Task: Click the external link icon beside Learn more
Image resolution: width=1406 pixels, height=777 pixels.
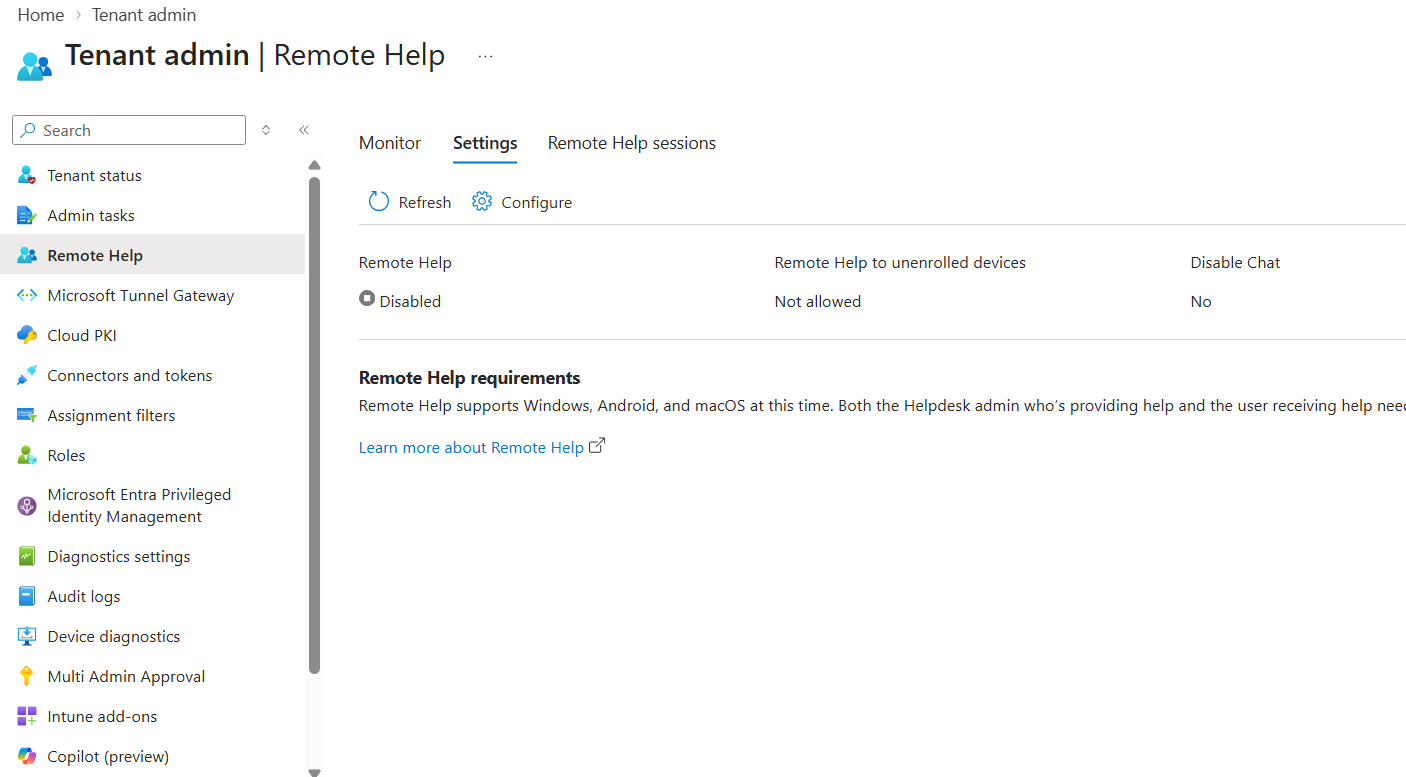Action: pyautogui.click(x=597, y=446)
